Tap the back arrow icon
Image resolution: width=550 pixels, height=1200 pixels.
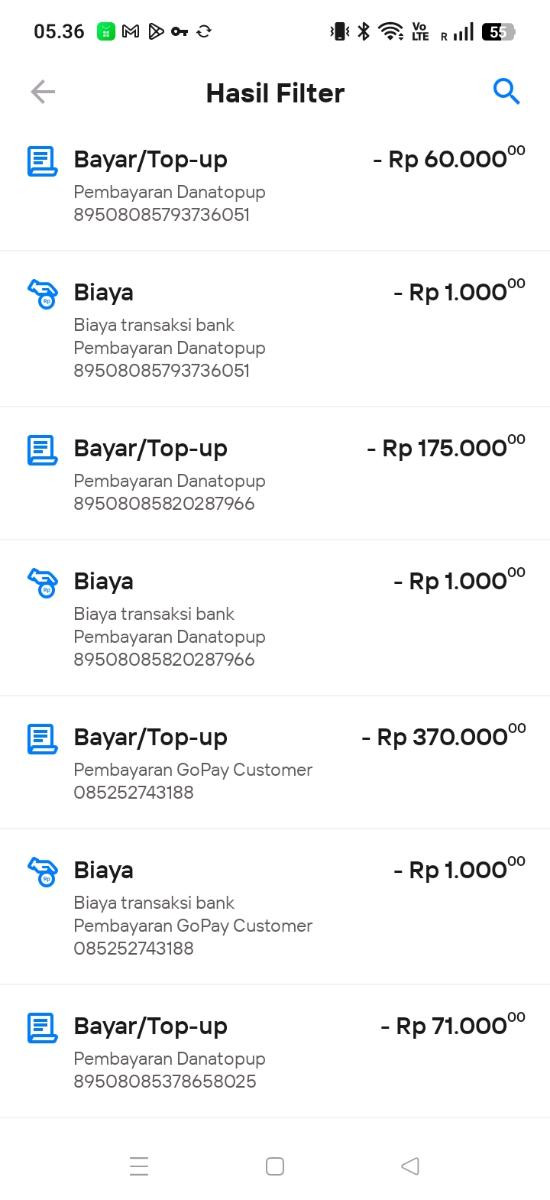click(x=42, y=92)
